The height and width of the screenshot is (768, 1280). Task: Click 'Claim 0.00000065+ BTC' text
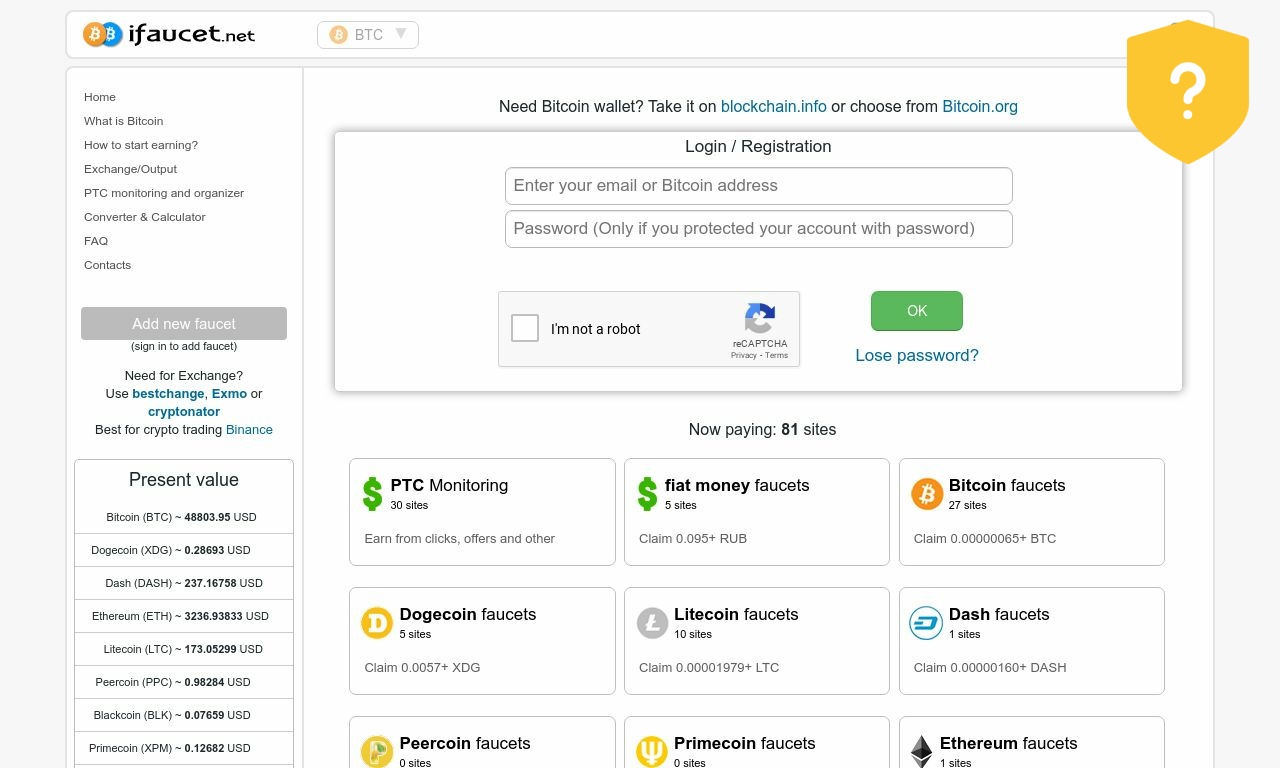985,539
